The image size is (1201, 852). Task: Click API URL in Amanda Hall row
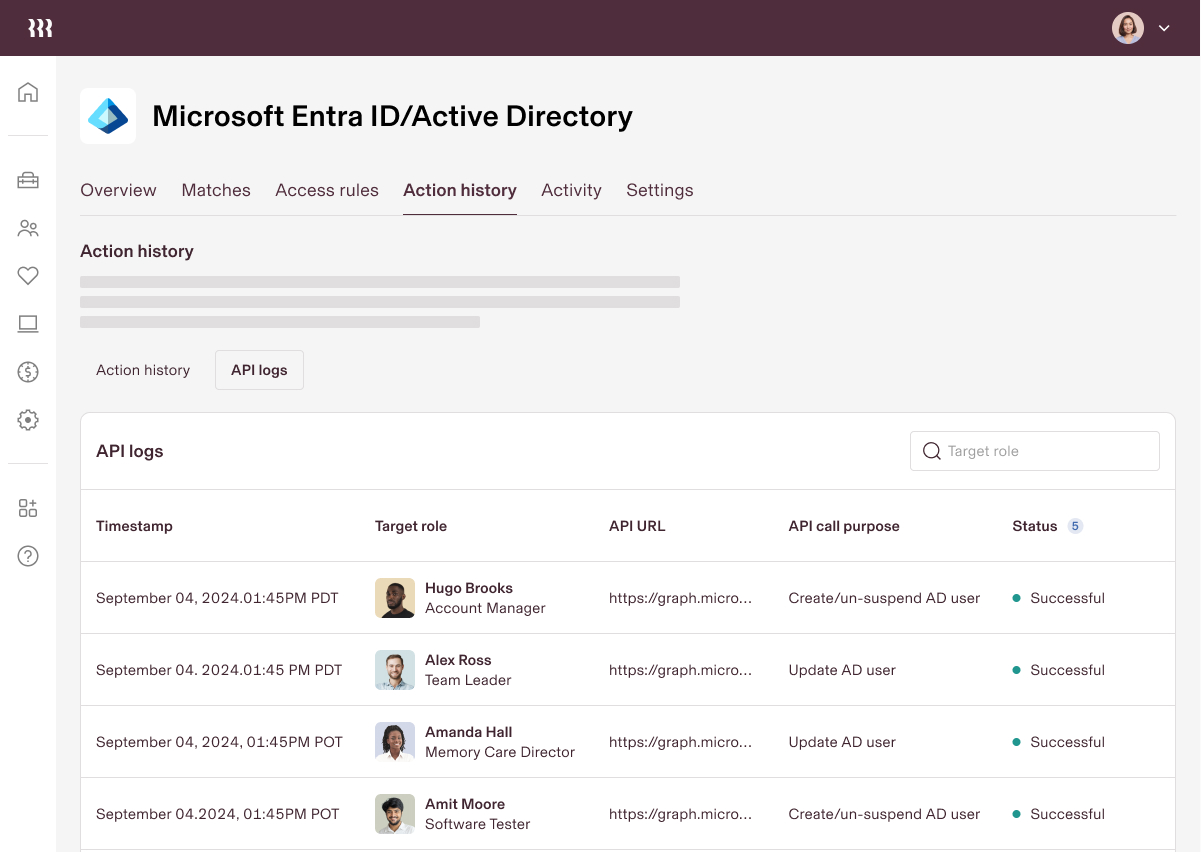tap(680, 742)
